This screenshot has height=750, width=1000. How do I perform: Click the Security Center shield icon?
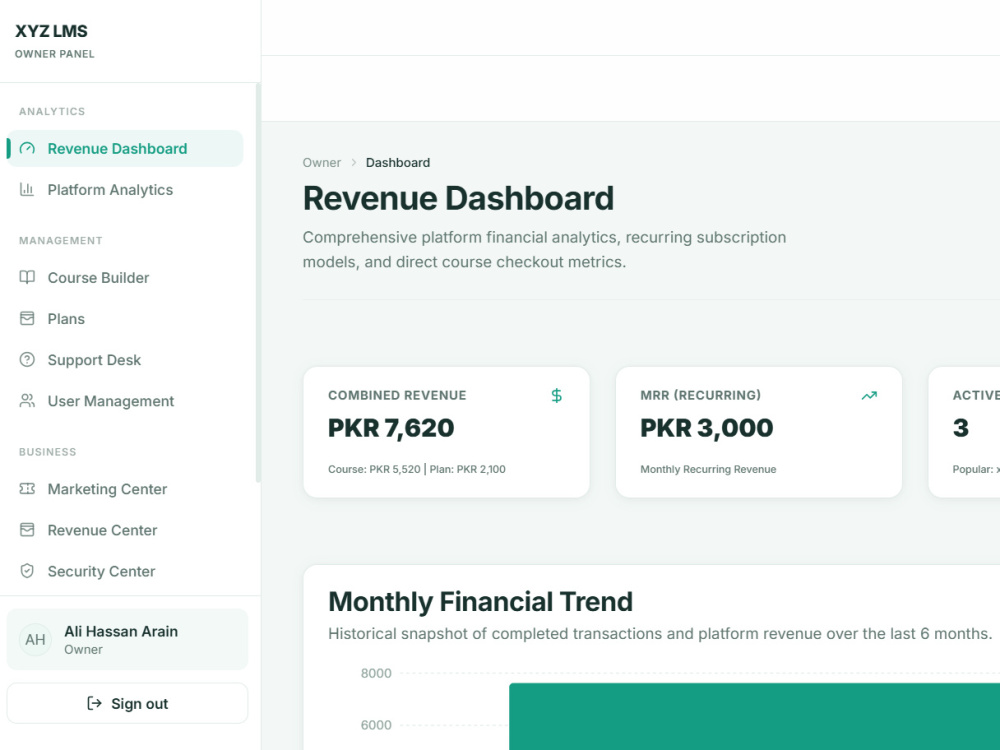27,571
